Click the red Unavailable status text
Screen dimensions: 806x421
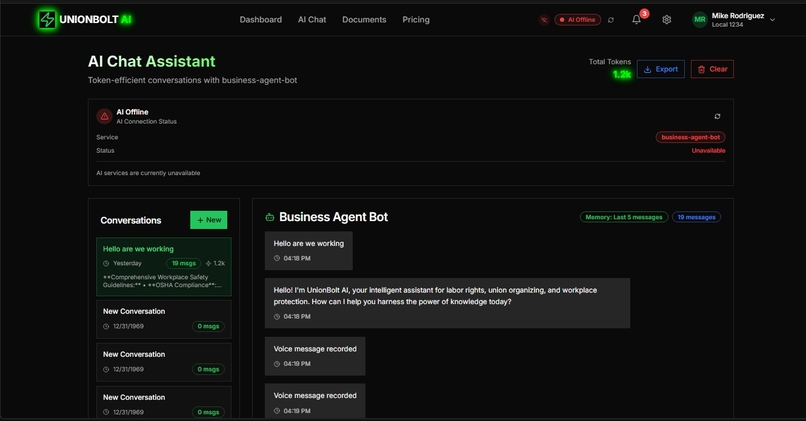coord(708,151)
